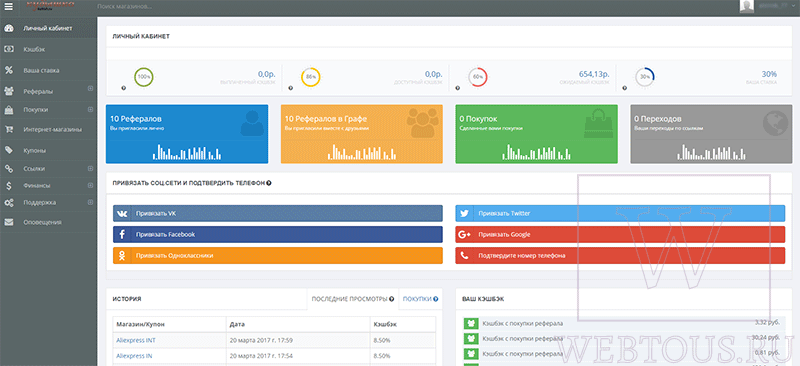Open the Aliexpress INT store link

click(136, 340)
